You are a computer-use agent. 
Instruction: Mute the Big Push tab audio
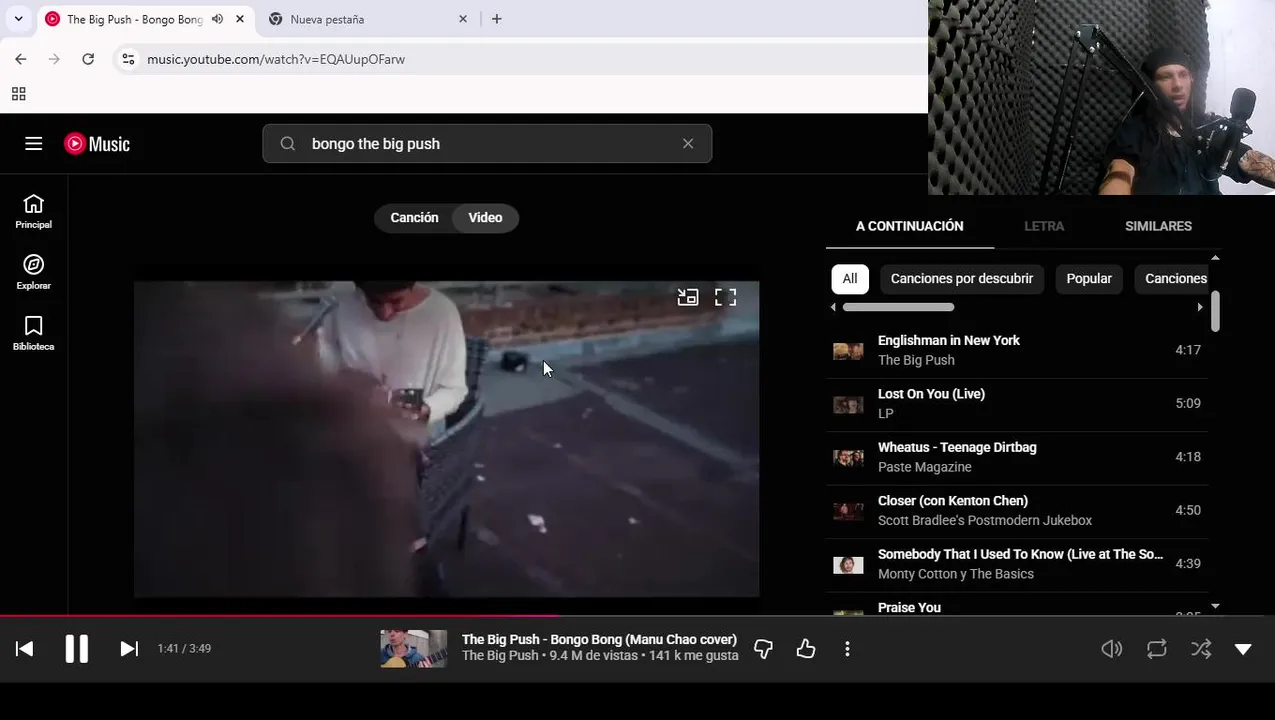coord(217,19)
